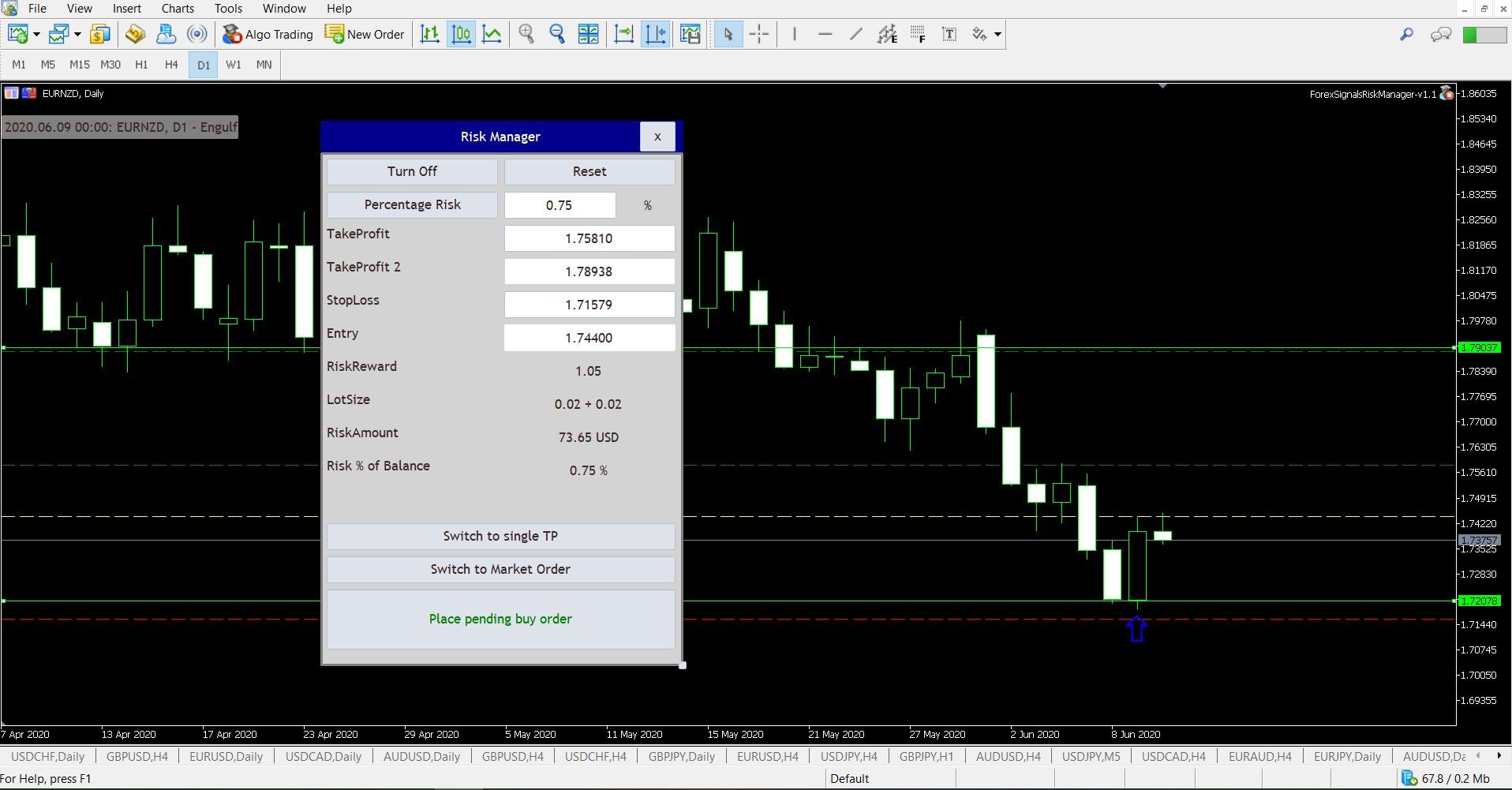
Task: Edit the Entry 1.74400 field
Action: pos(589,338)
